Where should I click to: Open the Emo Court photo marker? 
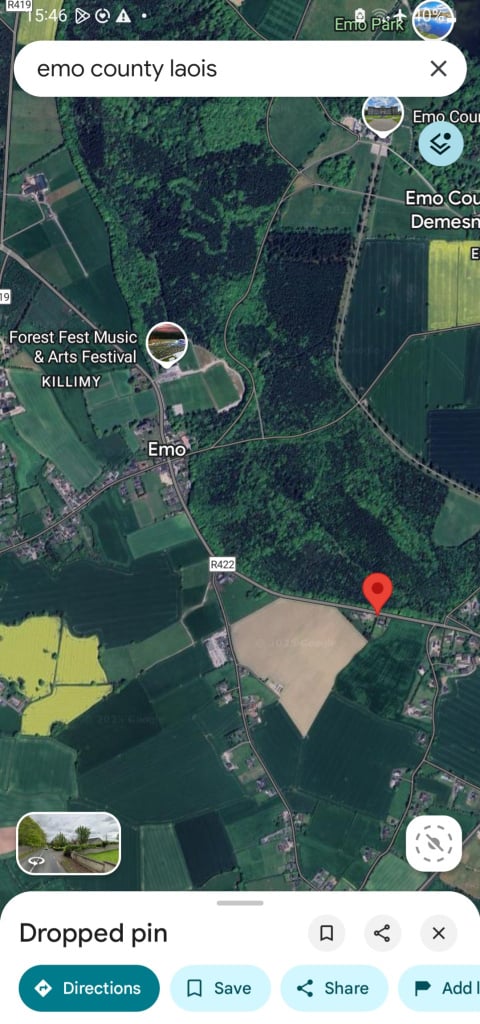click(382, 116)
